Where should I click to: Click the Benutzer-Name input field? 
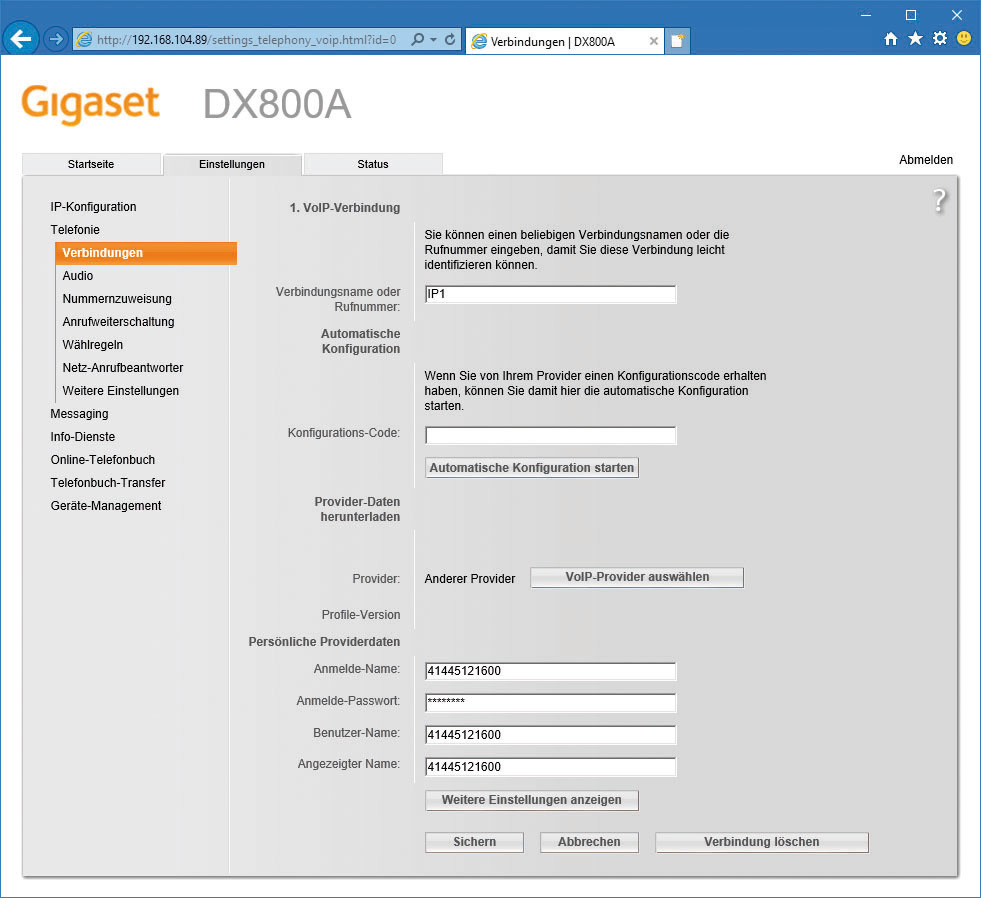551,735
